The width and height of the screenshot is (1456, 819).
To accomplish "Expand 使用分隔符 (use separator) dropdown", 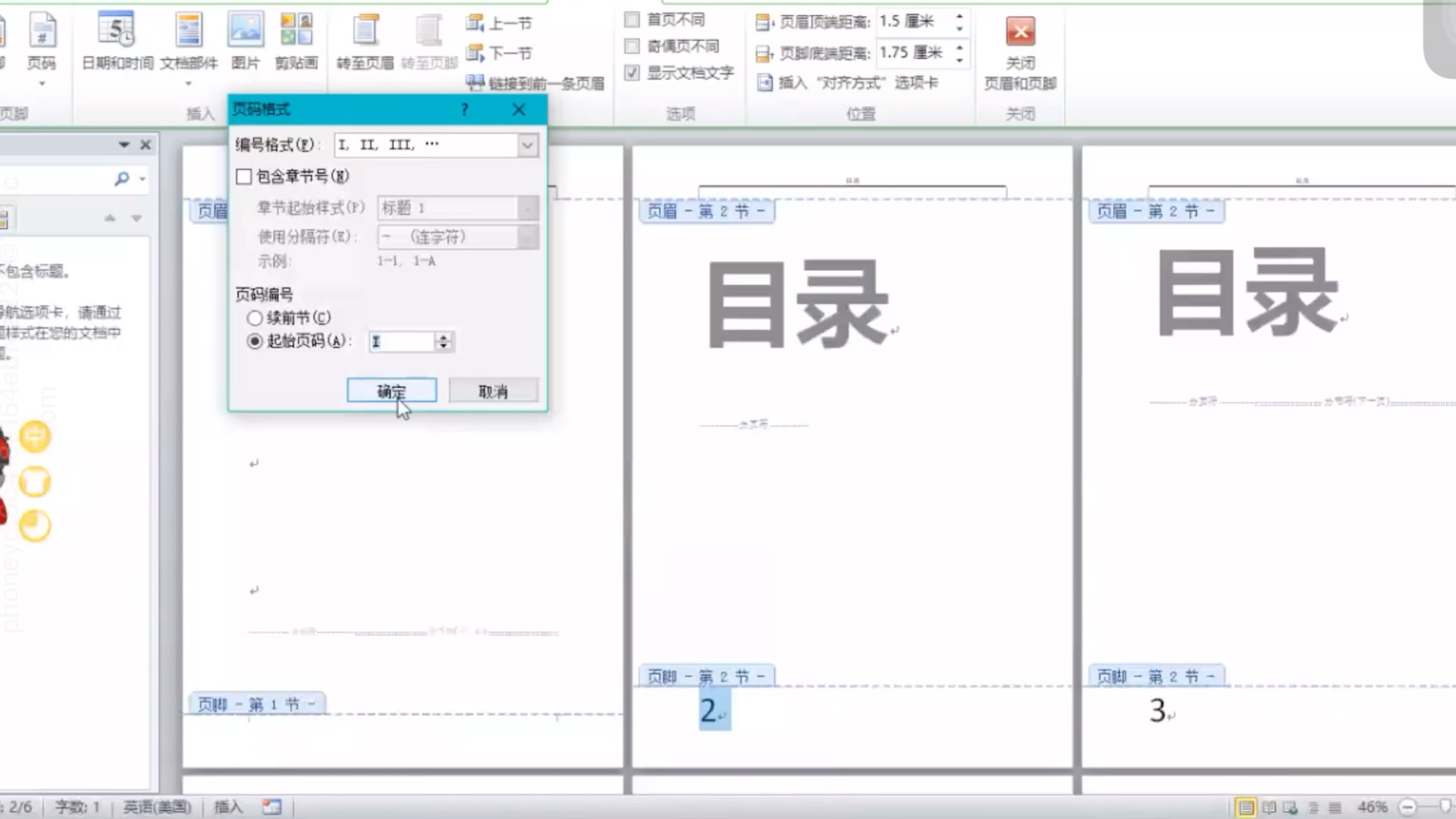I will [x=528, y=237].
